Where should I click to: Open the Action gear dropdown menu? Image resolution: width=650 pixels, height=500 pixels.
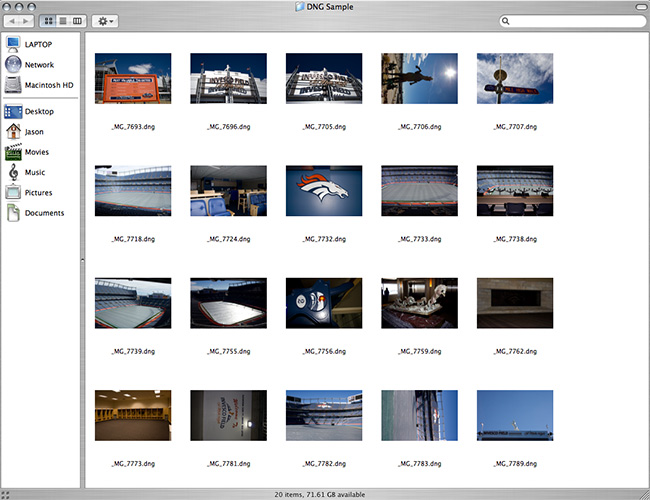104,21
